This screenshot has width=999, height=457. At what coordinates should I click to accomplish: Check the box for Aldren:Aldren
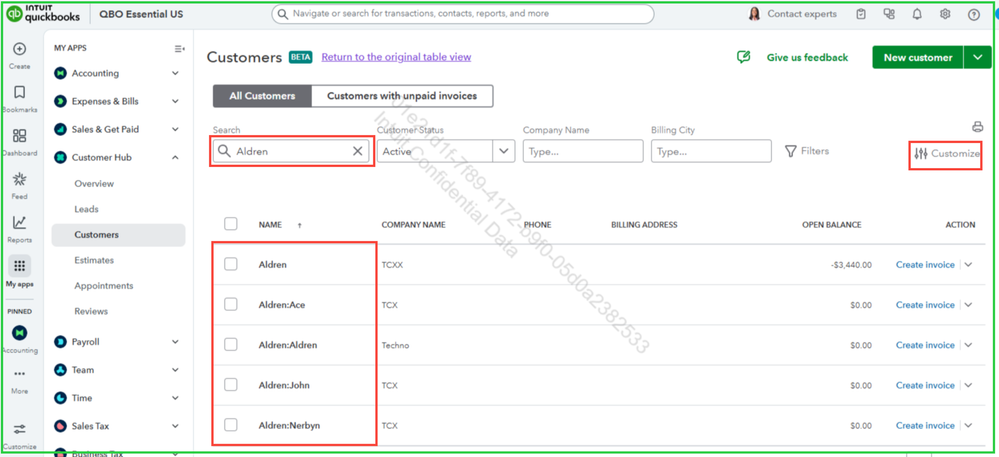click(231, 344)
